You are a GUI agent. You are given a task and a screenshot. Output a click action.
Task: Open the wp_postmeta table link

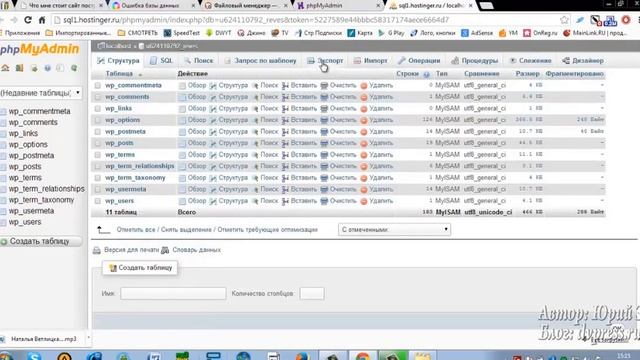125,132
